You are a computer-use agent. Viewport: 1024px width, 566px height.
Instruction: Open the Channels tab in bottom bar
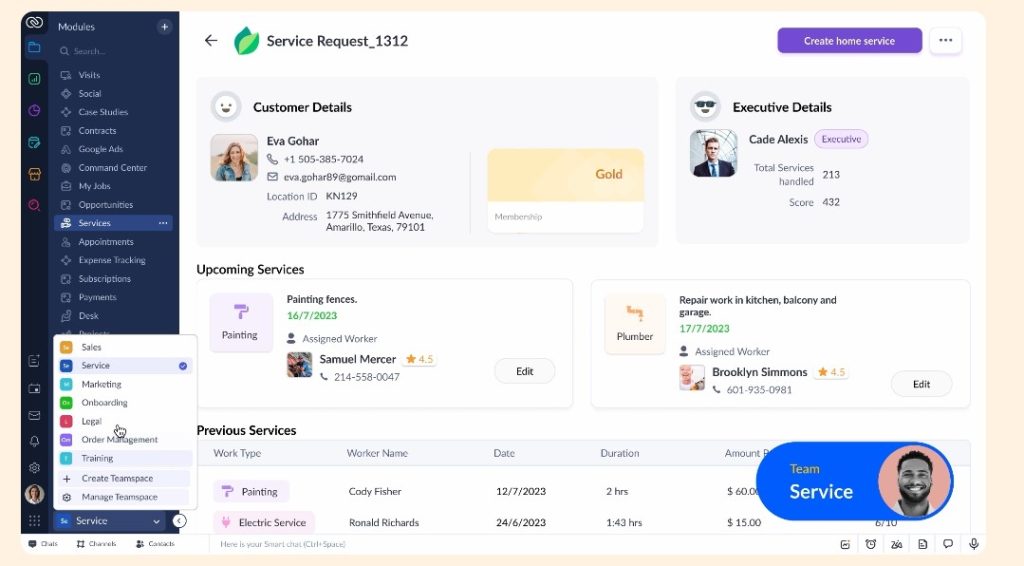pos(96,544)
